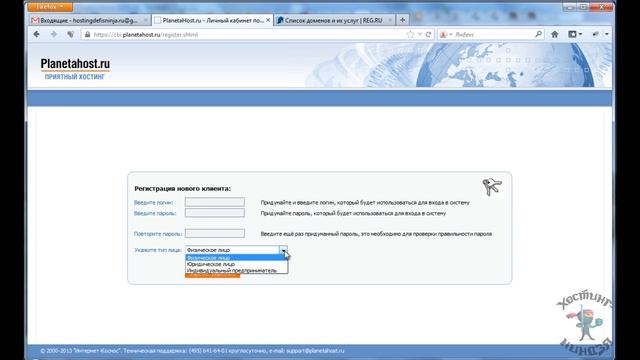Click the repeat password input field
Image resolution: width=640 pixels, height=360 pixels.
click(215, 233)
